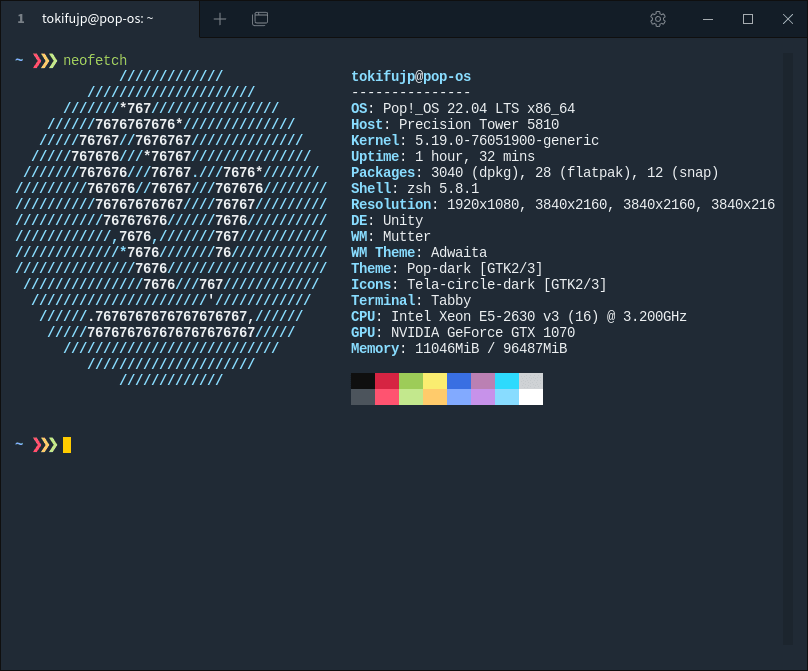This screenshot has width=808, height=671.
Task: Close the Tabby window
Action: pyautogui.click(x=787, y=19)
